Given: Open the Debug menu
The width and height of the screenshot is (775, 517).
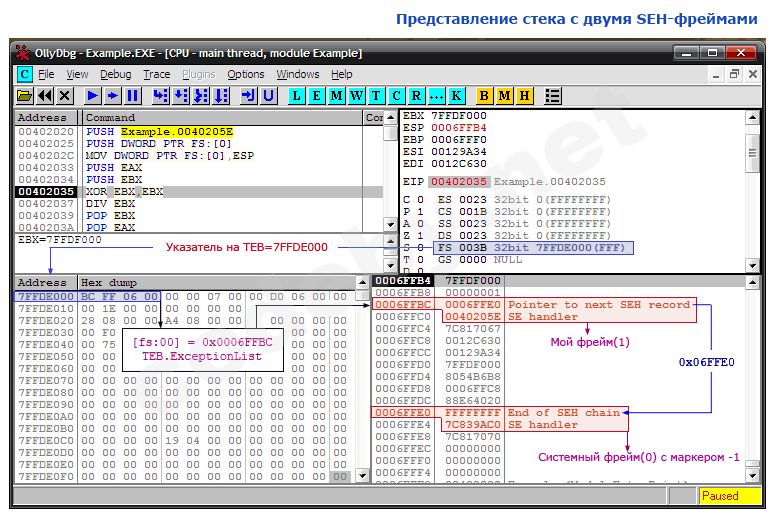Looking at the screenshot, I should pyautogui.click(x=115, y=74).
